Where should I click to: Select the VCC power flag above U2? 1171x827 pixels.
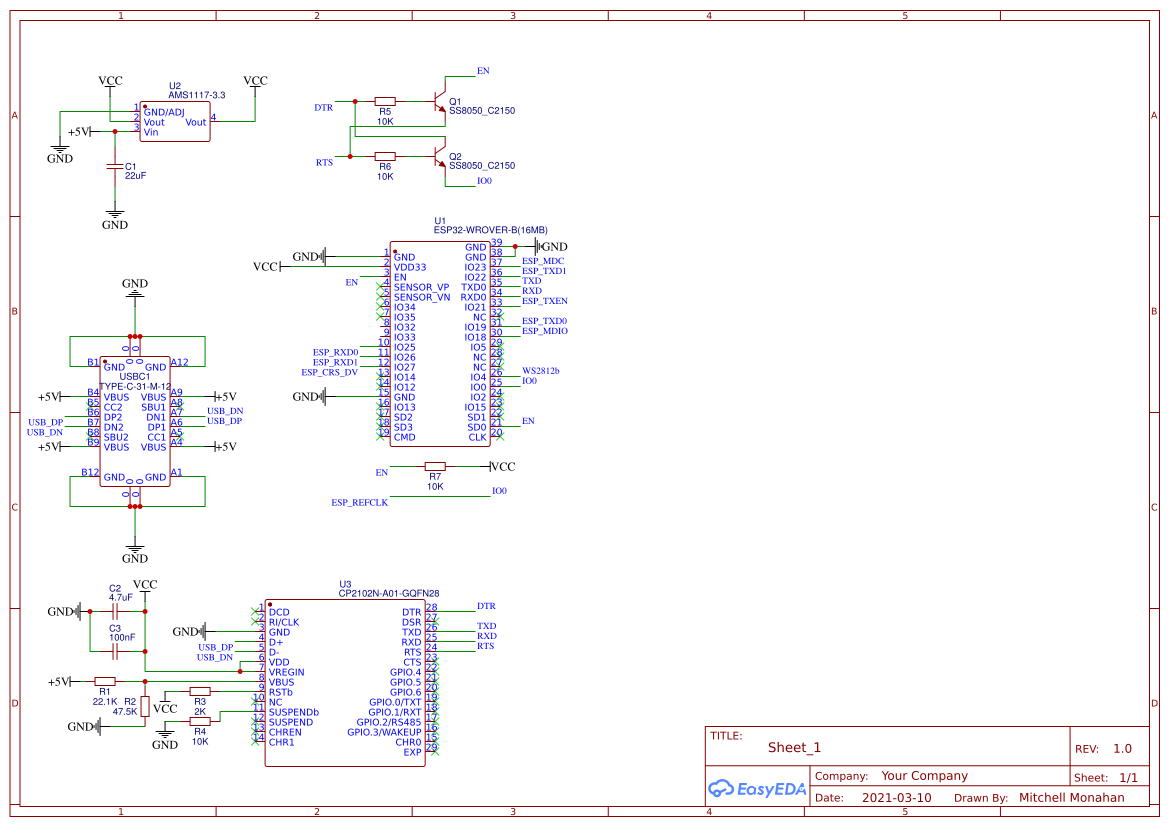pyautogui.click(x=110, y=81)
